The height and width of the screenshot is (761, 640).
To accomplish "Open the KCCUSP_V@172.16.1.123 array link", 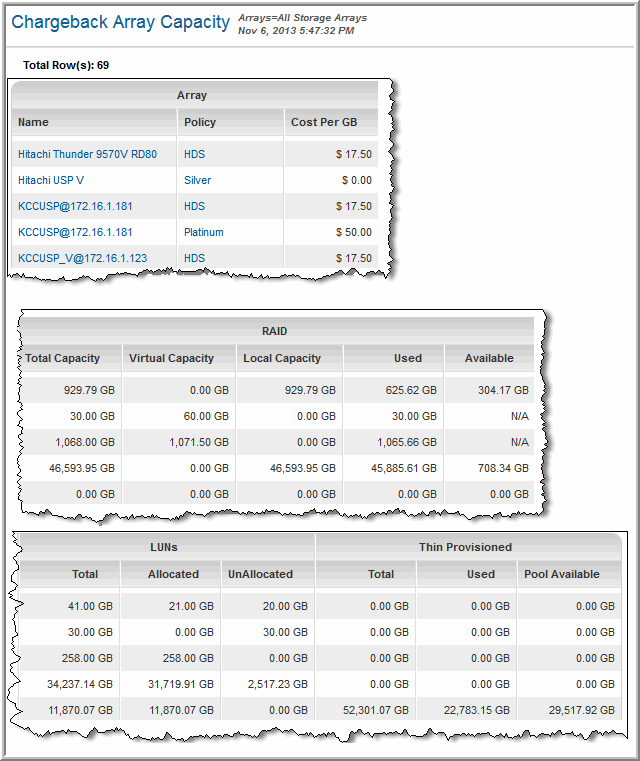I will (82, 258).
